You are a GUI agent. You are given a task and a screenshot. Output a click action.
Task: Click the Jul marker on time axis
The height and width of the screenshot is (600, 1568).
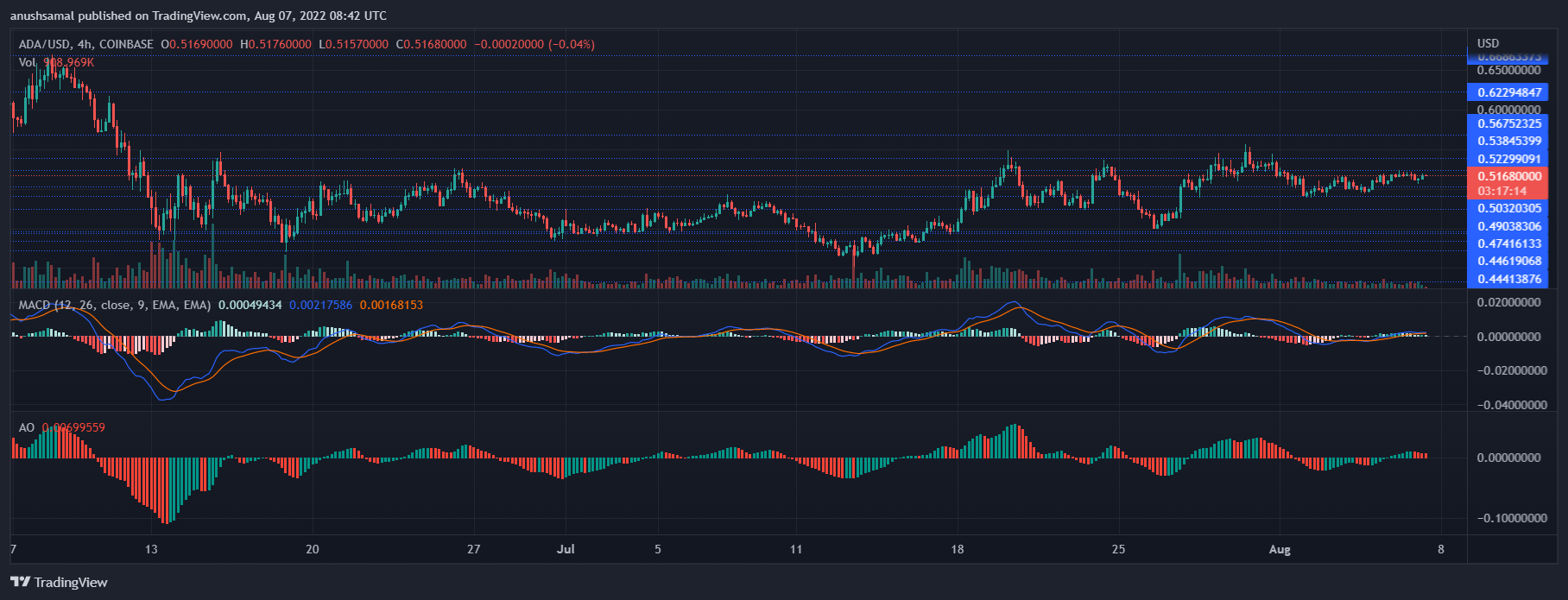coord(566,549)
